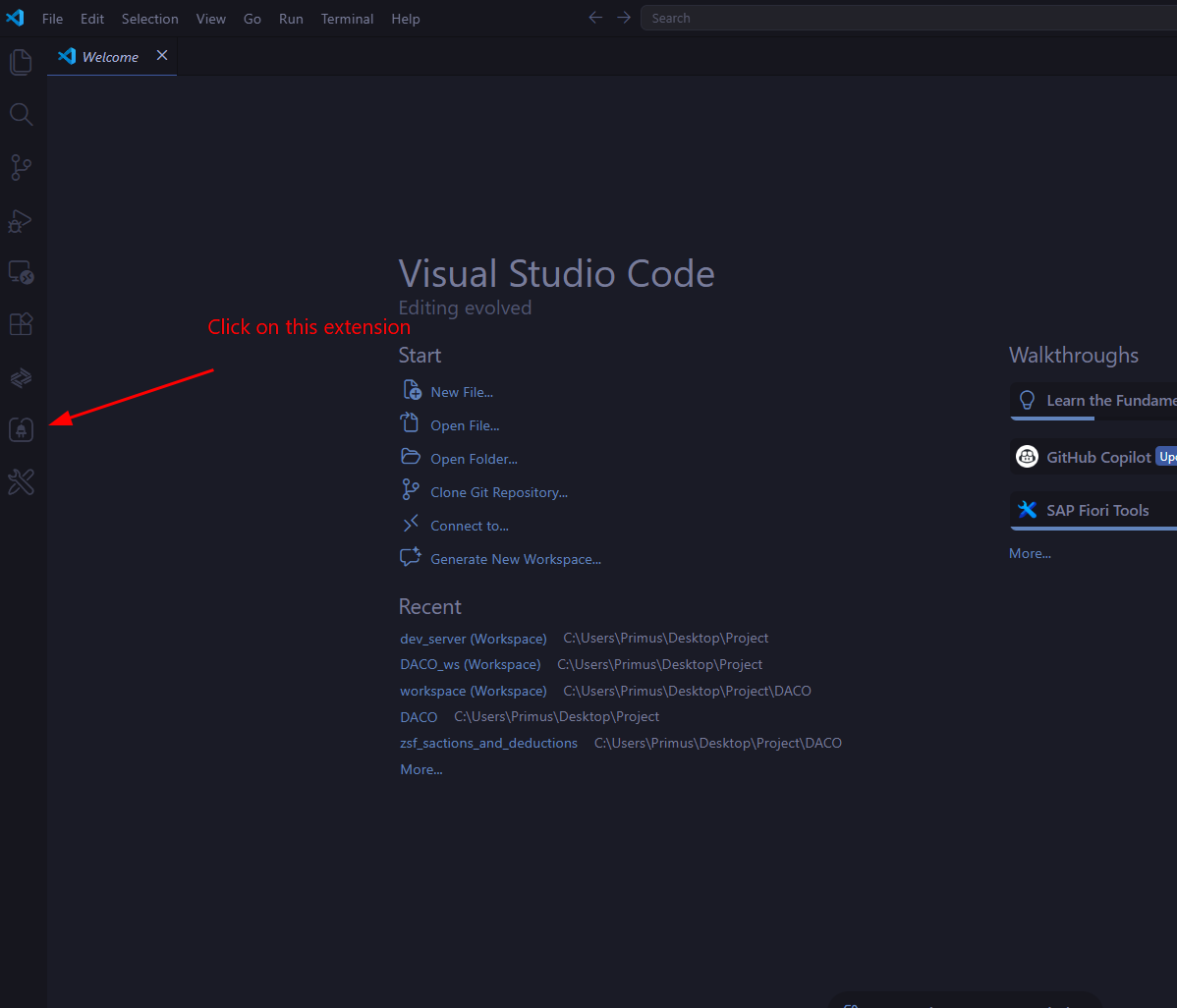1177x1008 pixels.
Task: Open recent DACO folder
Action: click(x=419, y=717)
